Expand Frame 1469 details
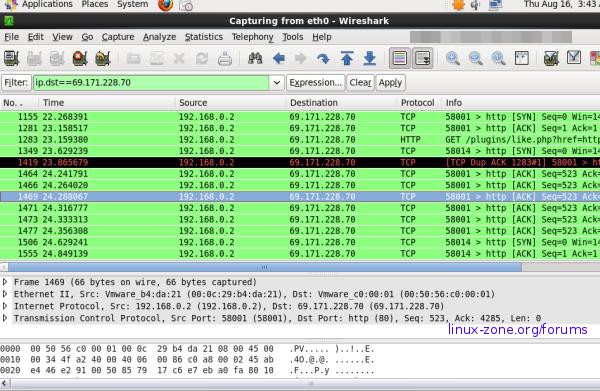Screen dimensions: 600x391 (x=5, y=282)
